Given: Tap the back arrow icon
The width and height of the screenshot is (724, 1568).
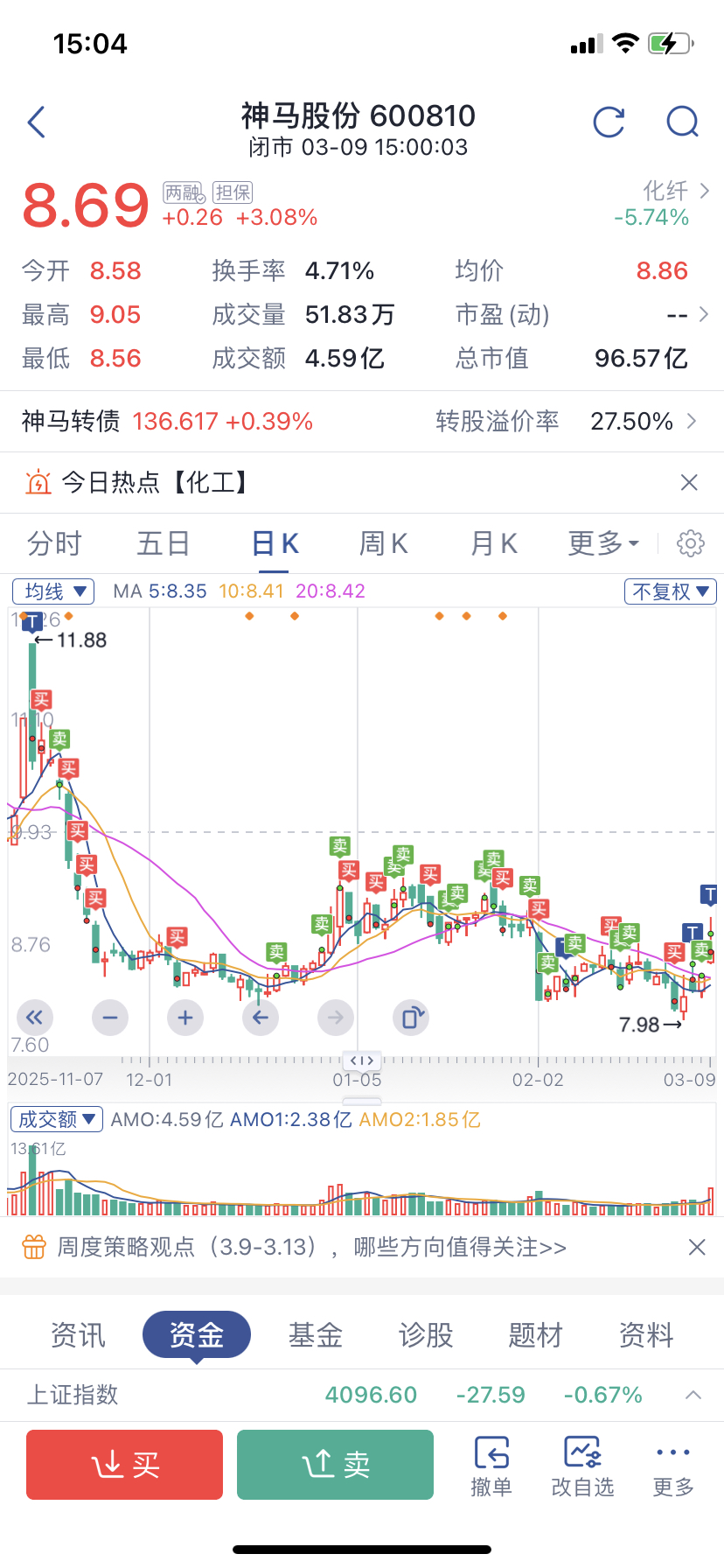Looking at the screenshot, I should point(37,122).
